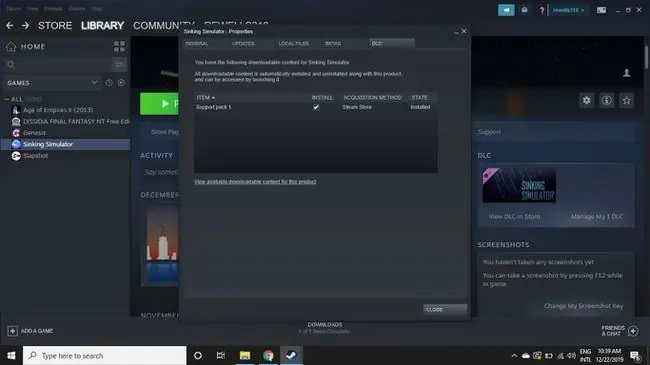Go to the Store section
This screenshot has height=365, width=650.
click(x=55, y=26)
